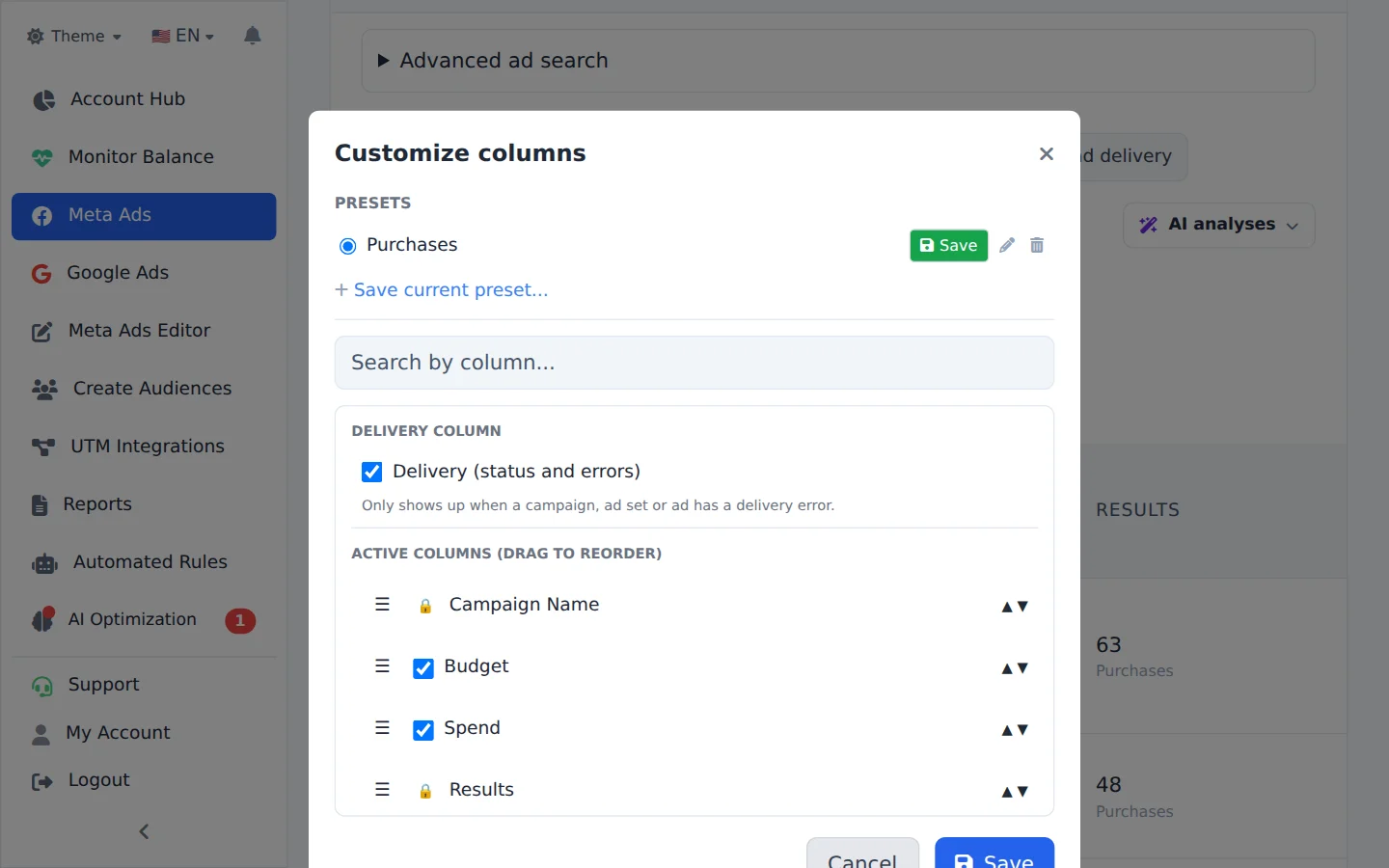Click the Google Ads G icon
The image size is (1389, 868).
(41, 274)
